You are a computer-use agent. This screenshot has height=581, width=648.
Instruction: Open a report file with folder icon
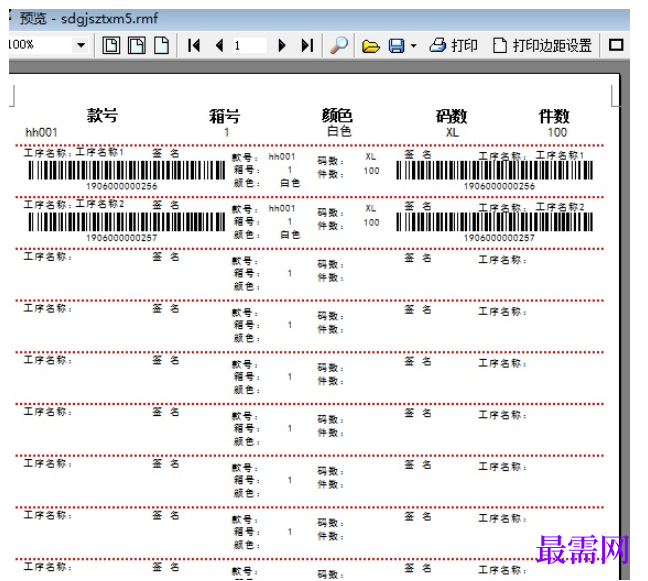370,45
